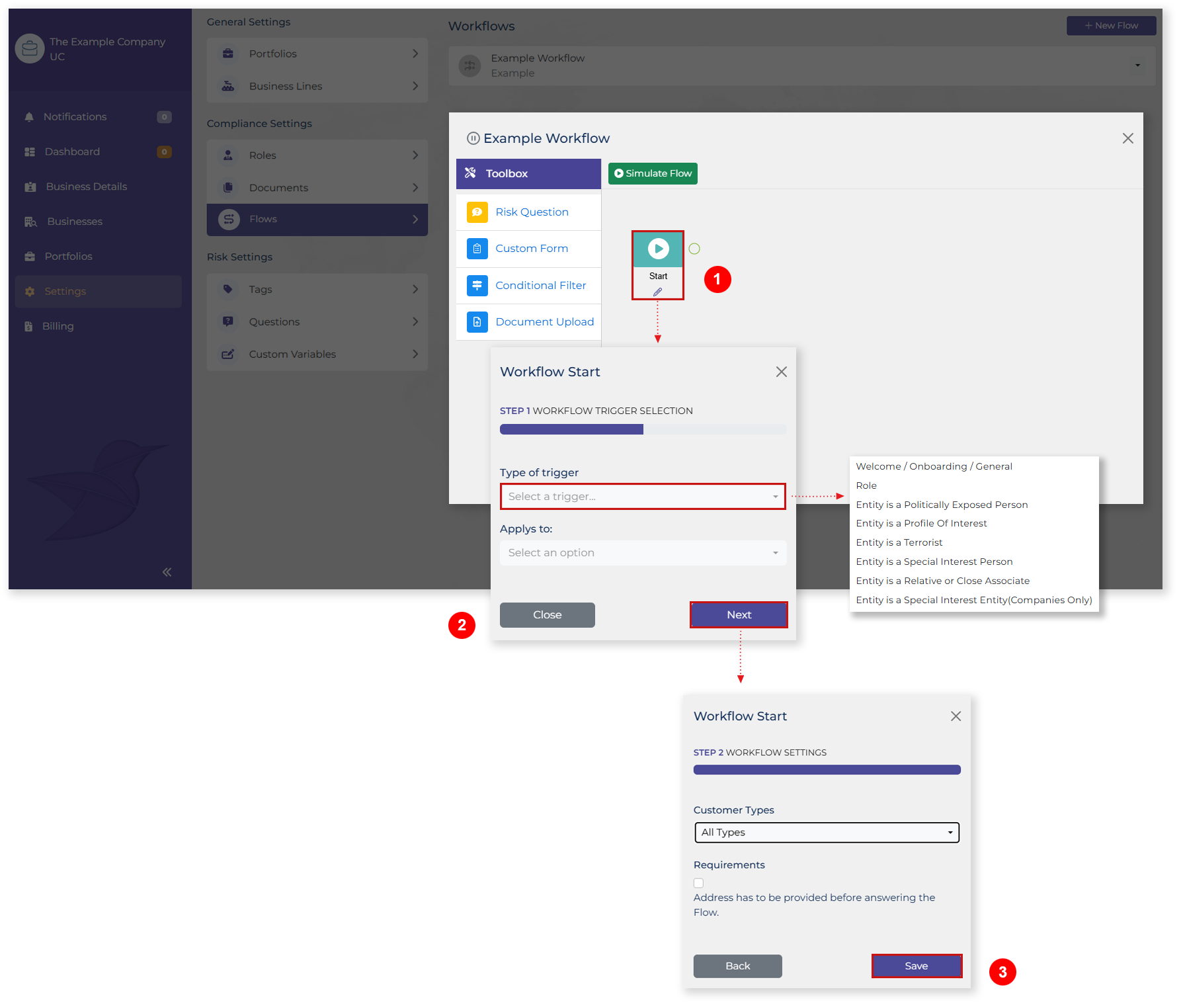Collapse sidebar with double-chevron icon
The height and width of the screenshot is (1008, 1183).
point(167,572)
